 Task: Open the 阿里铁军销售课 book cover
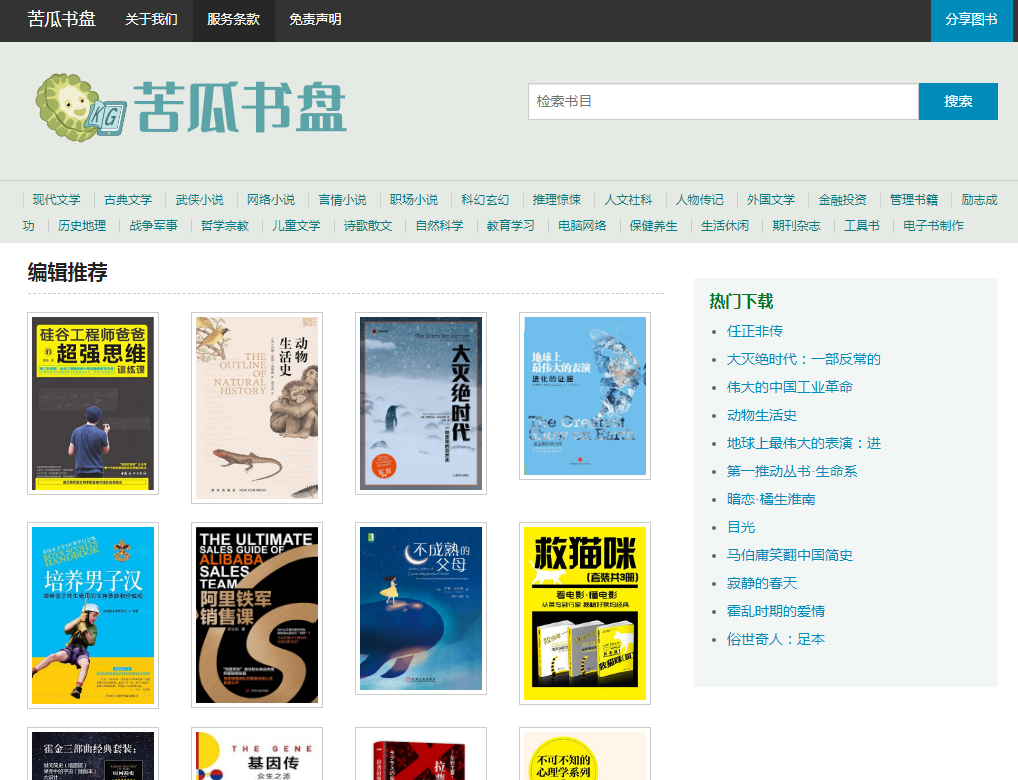(x=257, y=615)
